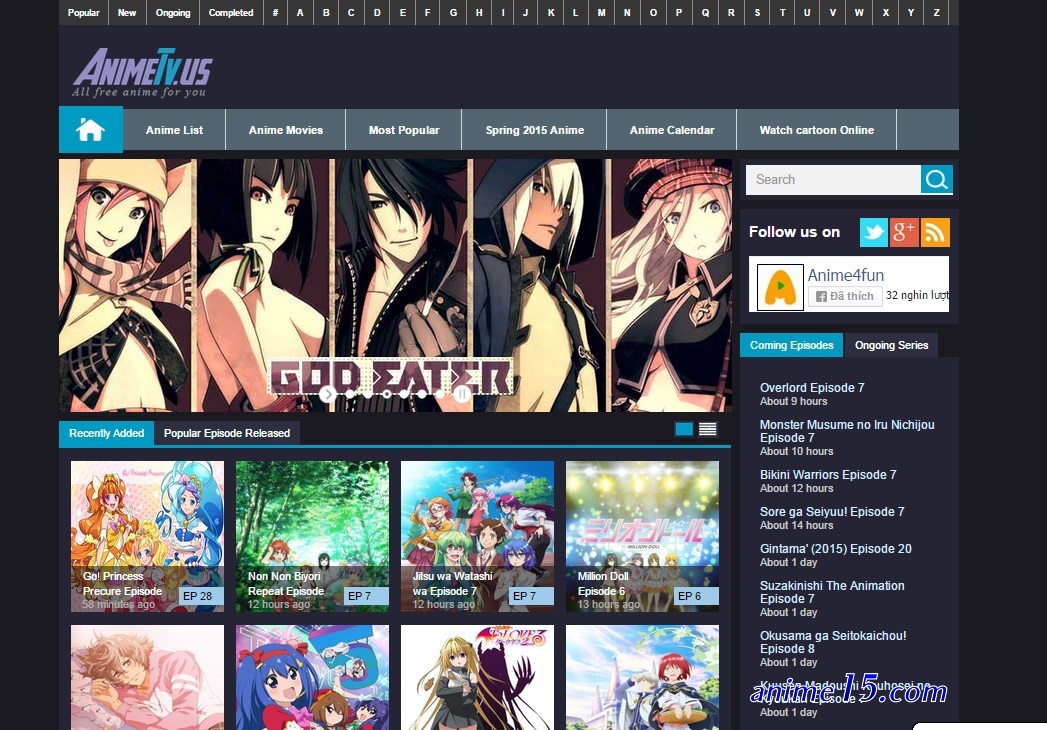Click the EP 6 badge
The image size is (1047, 730).
[696, 596]
